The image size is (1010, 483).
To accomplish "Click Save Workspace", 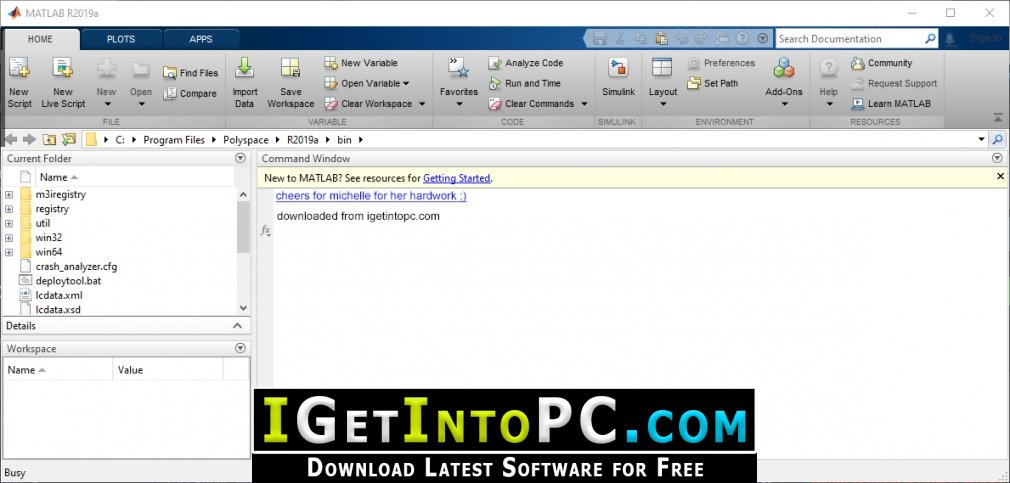I will [291, 82].
